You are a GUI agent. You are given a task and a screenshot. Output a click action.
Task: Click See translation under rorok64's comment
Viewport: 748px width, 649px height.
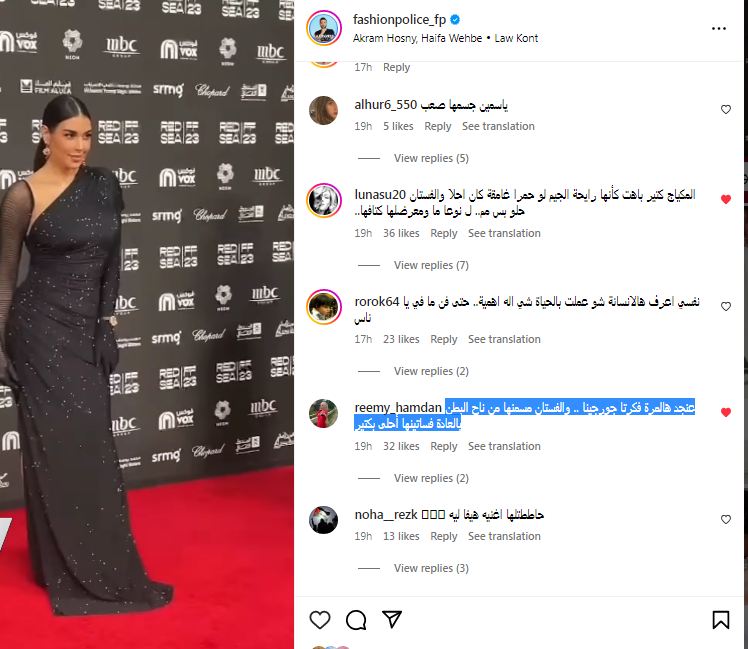coord(504,339)
